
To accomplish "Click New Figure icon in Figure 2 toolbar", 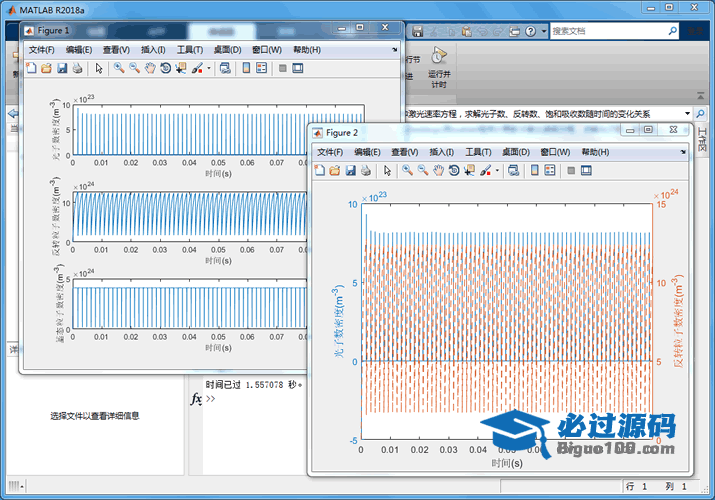I will pos(320,170).
